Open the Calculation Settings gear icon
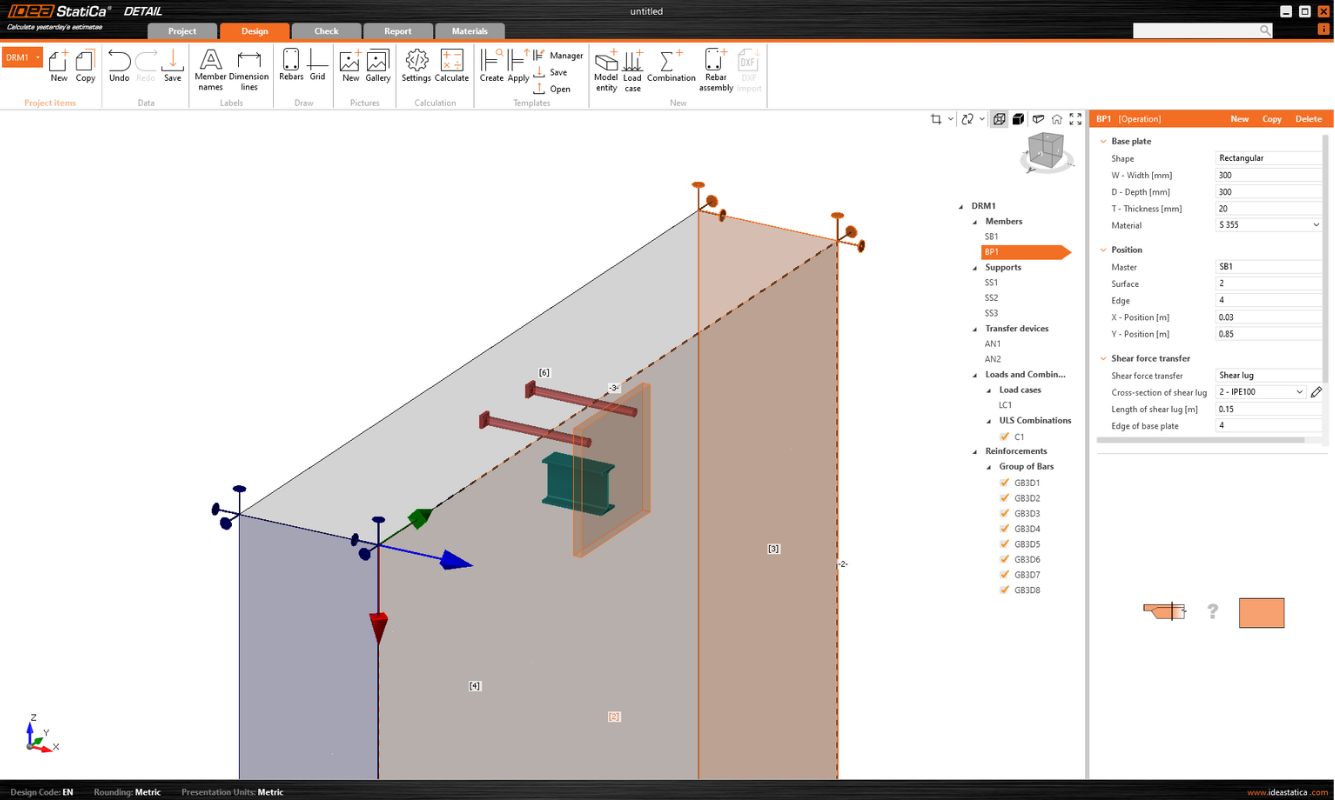 416,64
